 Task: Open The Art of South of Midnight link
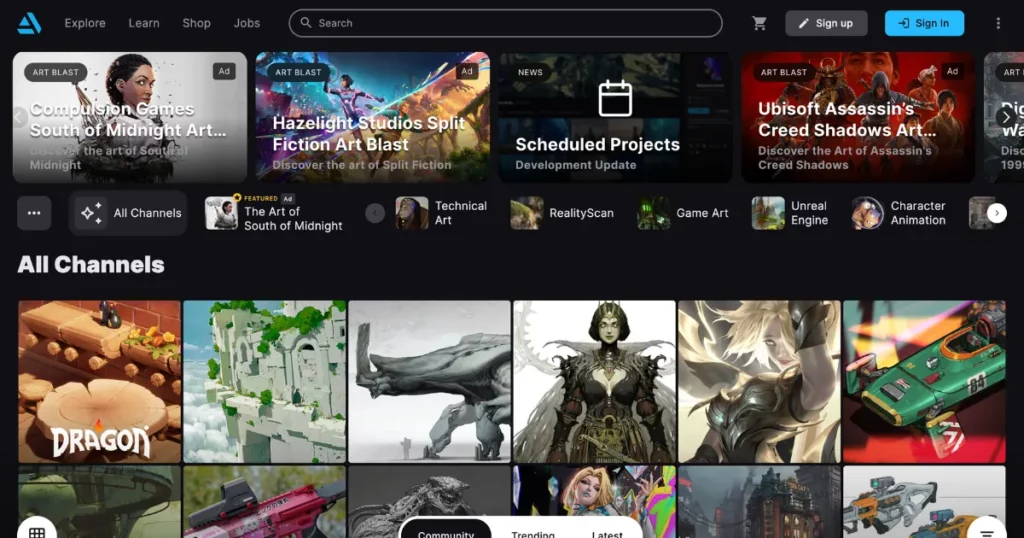[x=293, y=219]
